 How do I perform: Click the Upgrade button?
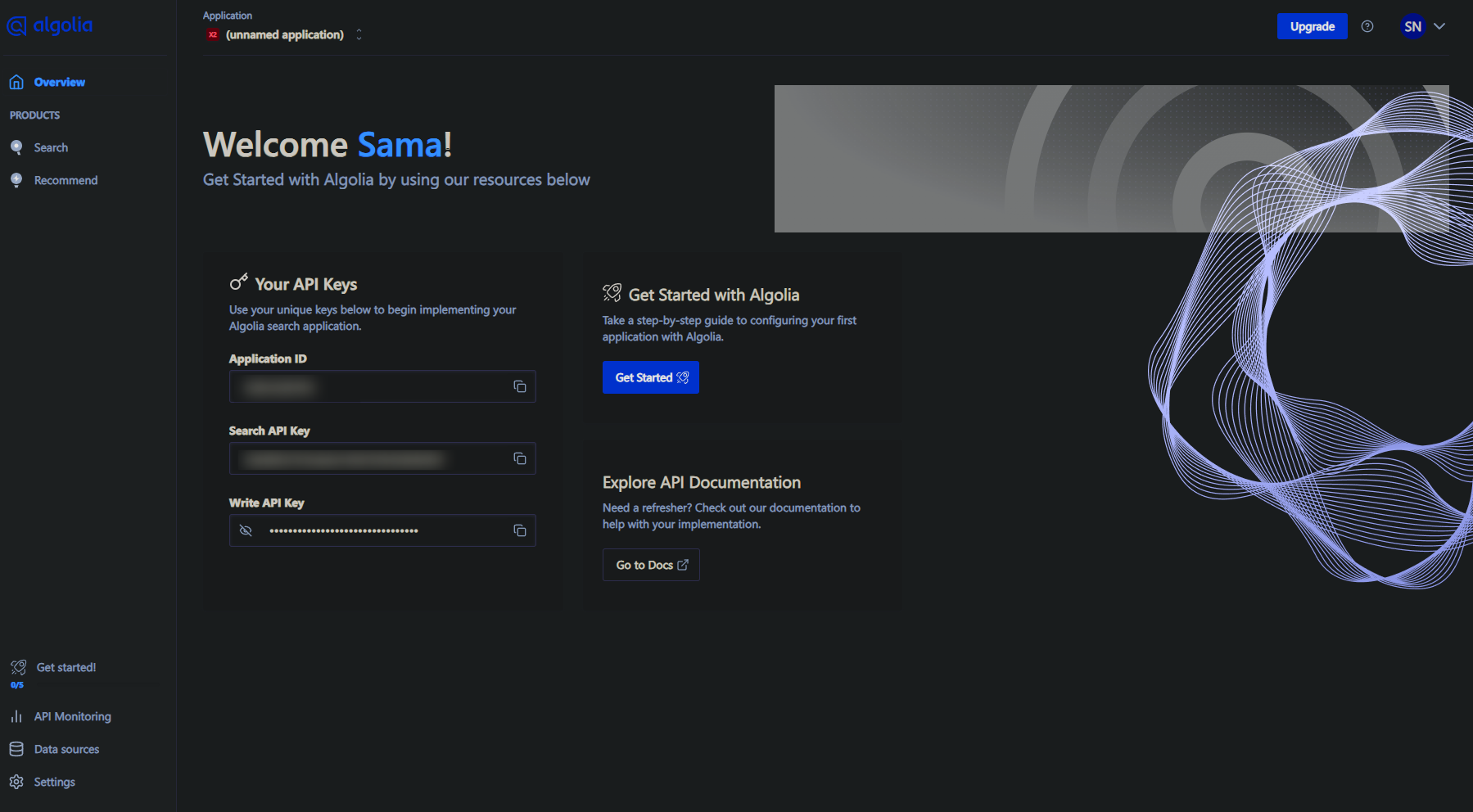tap(1312, 26)
